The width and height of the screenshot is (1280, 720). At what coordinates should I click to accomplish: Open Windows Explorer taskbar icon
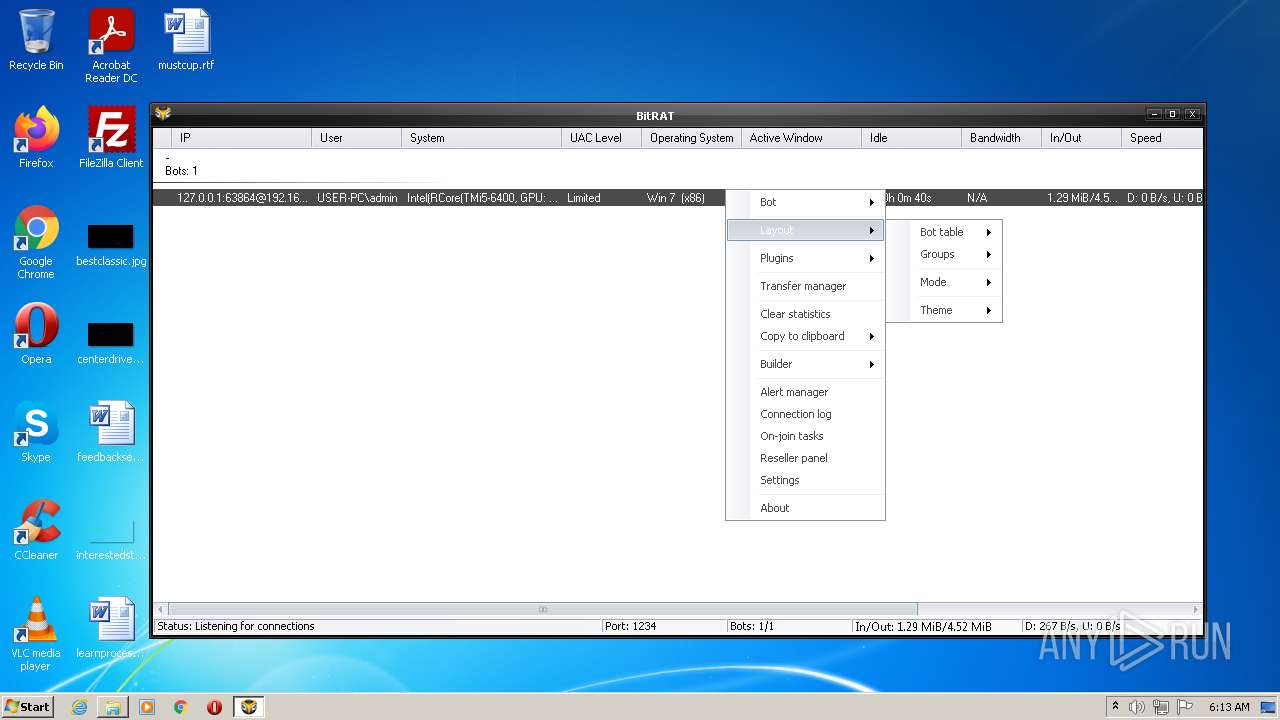click(x=113, y=707)
